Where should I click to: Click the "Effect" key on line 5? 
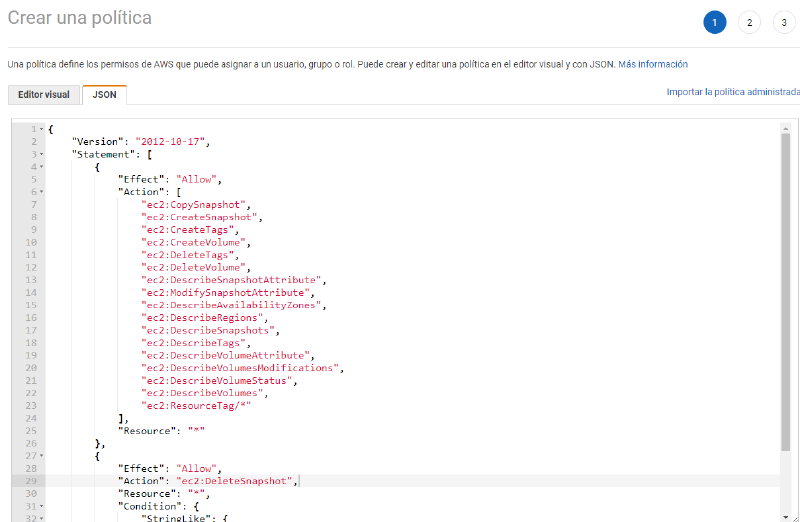pos(141,180)
